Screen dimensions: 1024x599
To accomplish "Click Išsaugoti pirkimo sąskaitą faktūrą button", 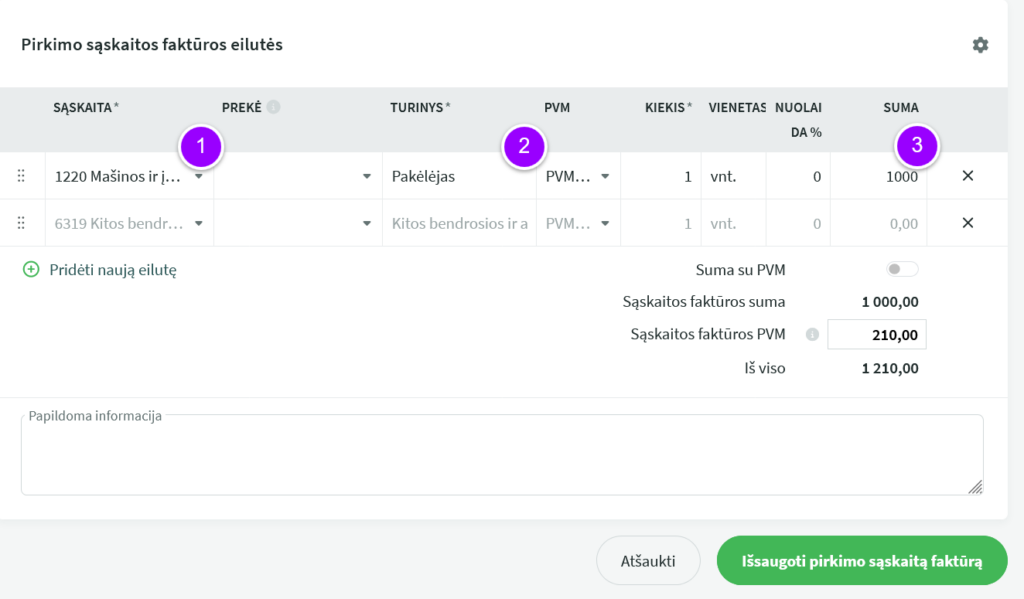I will click(861, 561).
